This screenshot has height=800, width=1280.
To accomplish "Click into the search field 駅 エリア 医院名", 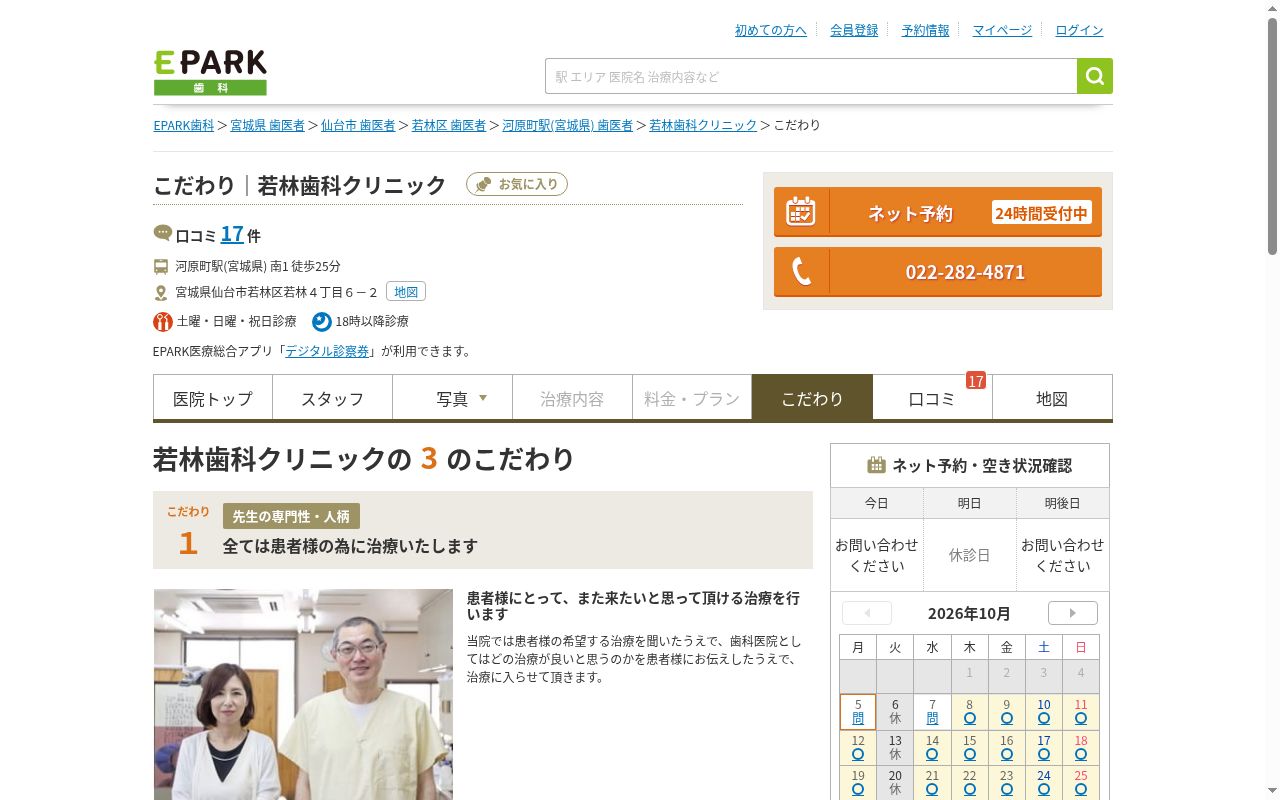I will pyautogui.click(x=811, y=76).
